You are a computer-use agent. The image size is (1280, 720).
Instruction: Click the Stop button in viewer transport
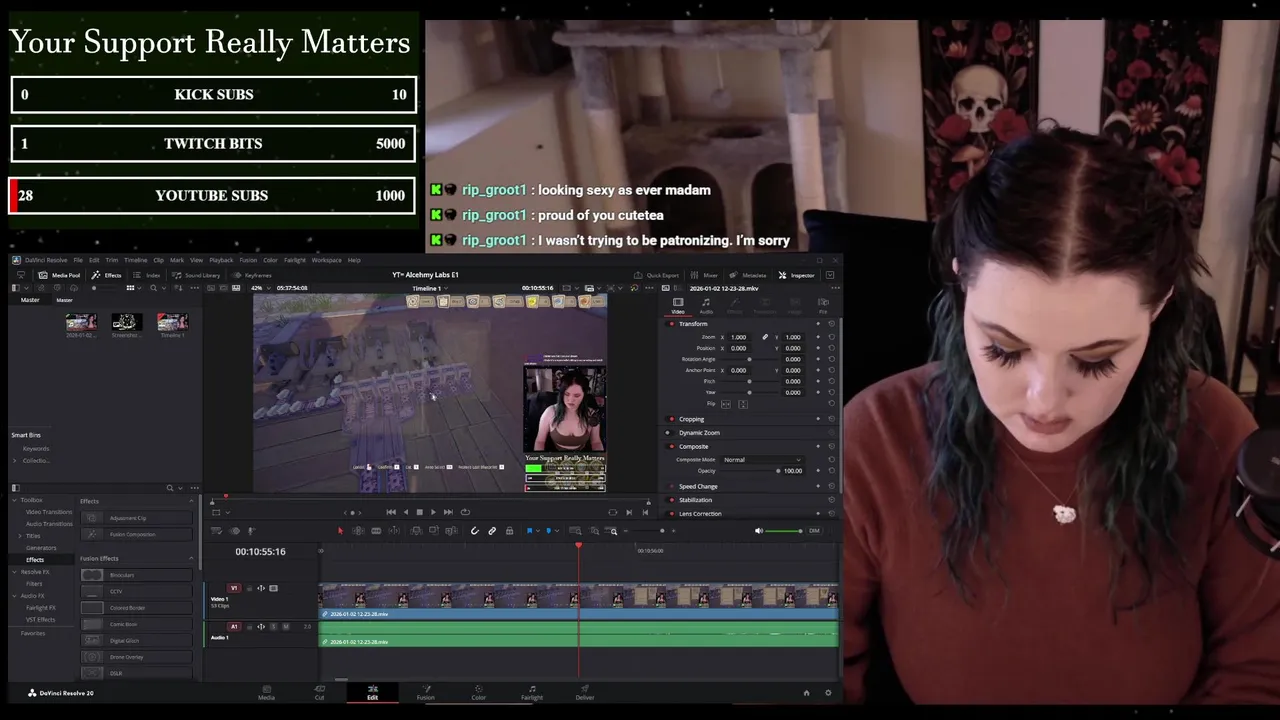click(x=419, y=512)
